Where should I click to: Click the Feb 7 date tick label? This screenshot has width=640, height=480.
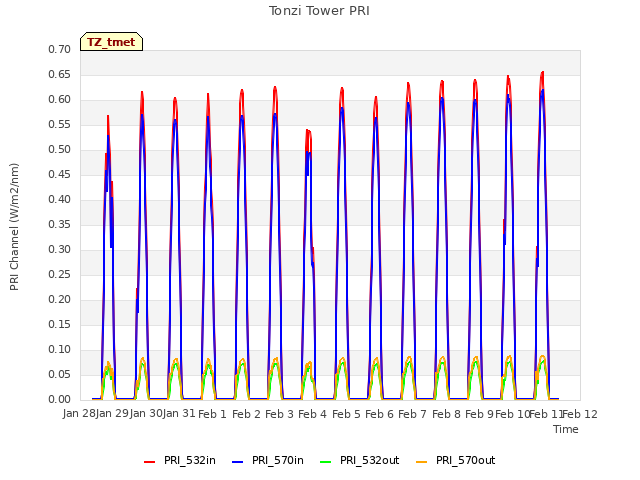(x=413, y=414)
